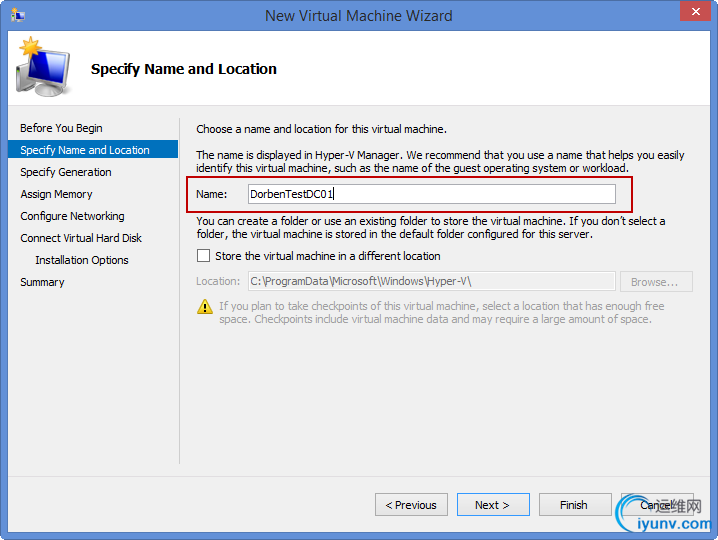Click the window title 'New Virtual Machine Wizard'

pos(359,16)
